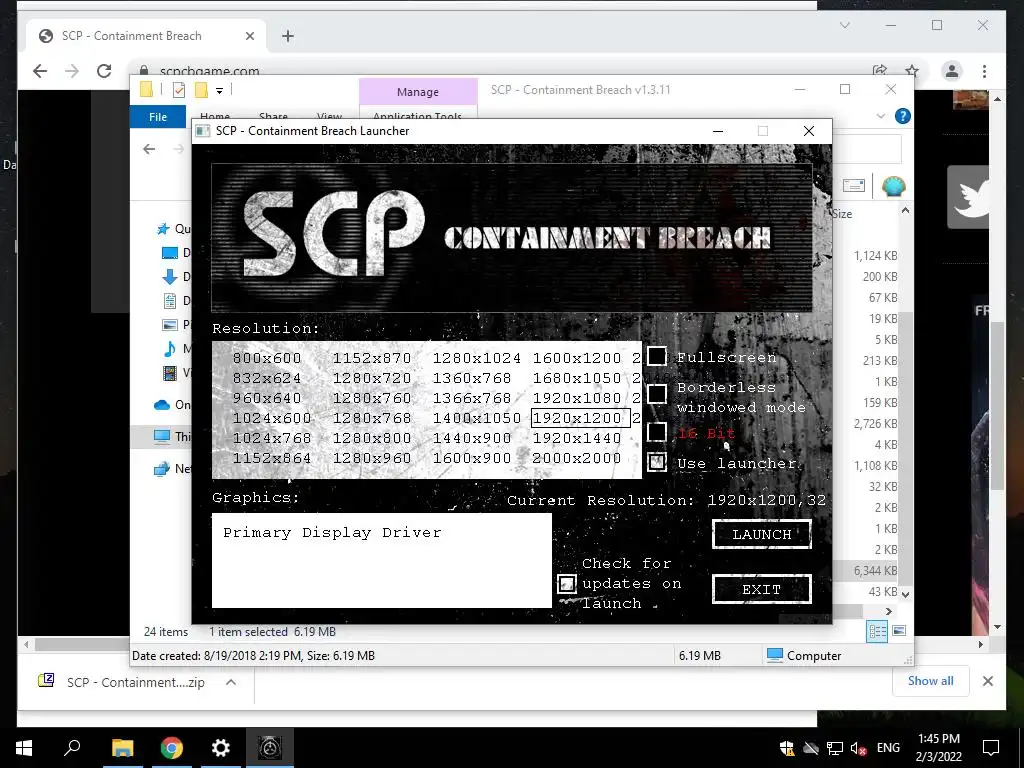Click the EXIT button in launcher
Image resolution: width=1024 pixels, height=768 pixels.
761,589
